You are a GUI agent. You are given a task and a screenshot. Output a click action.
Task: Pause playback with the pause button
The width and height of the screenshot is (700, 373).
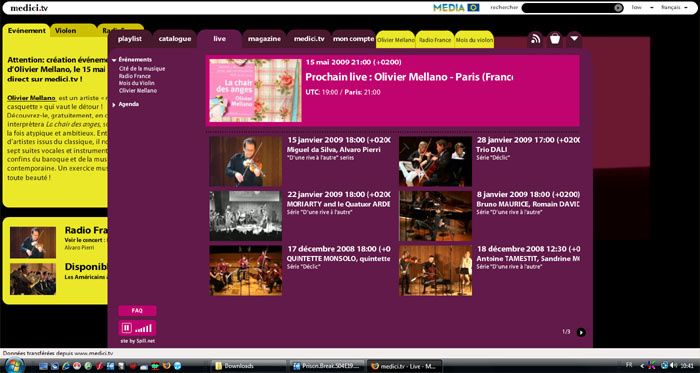pos(126,328)
